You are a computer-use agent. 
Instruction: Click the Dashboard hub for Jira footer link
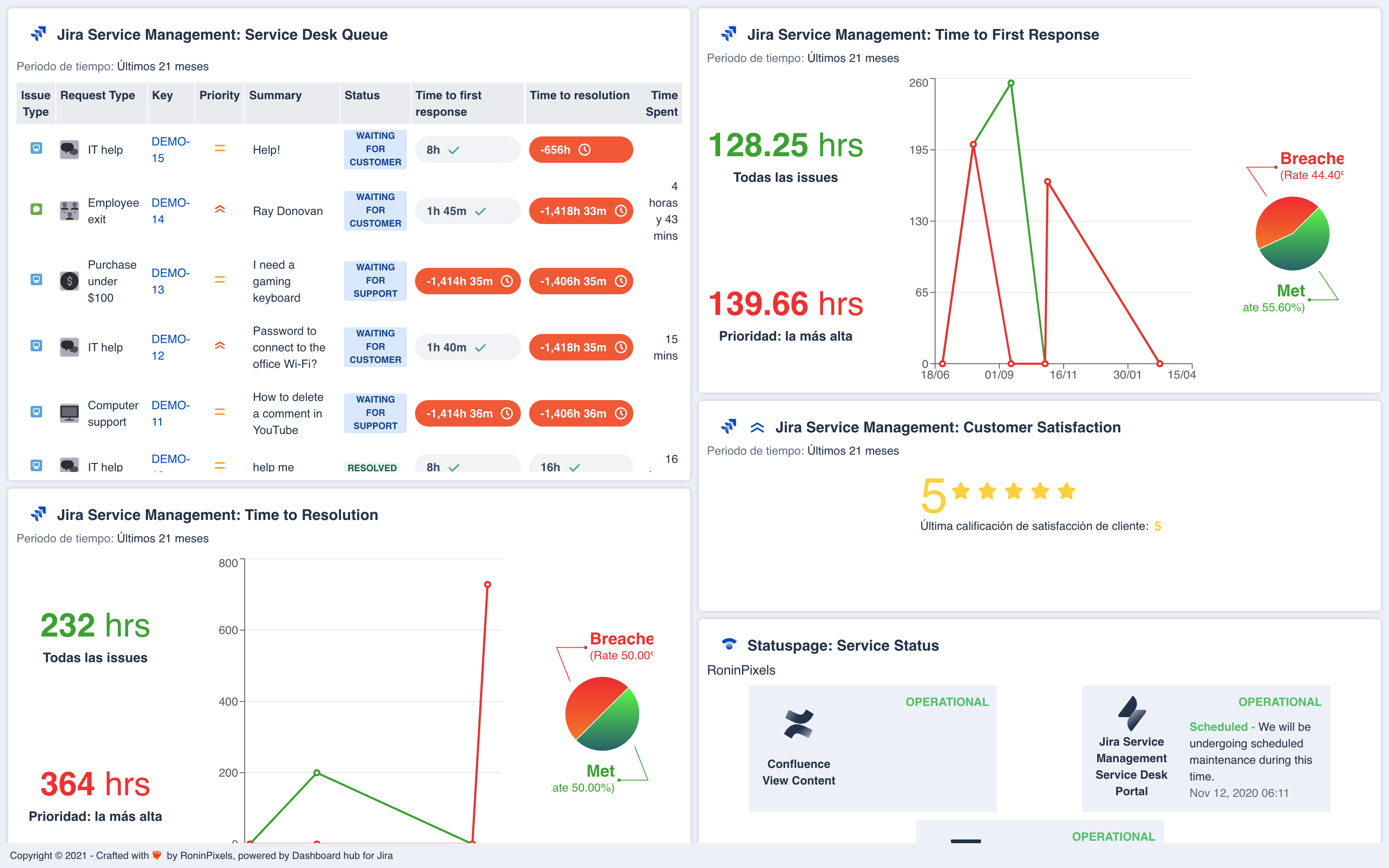click(x=341, y=855)
